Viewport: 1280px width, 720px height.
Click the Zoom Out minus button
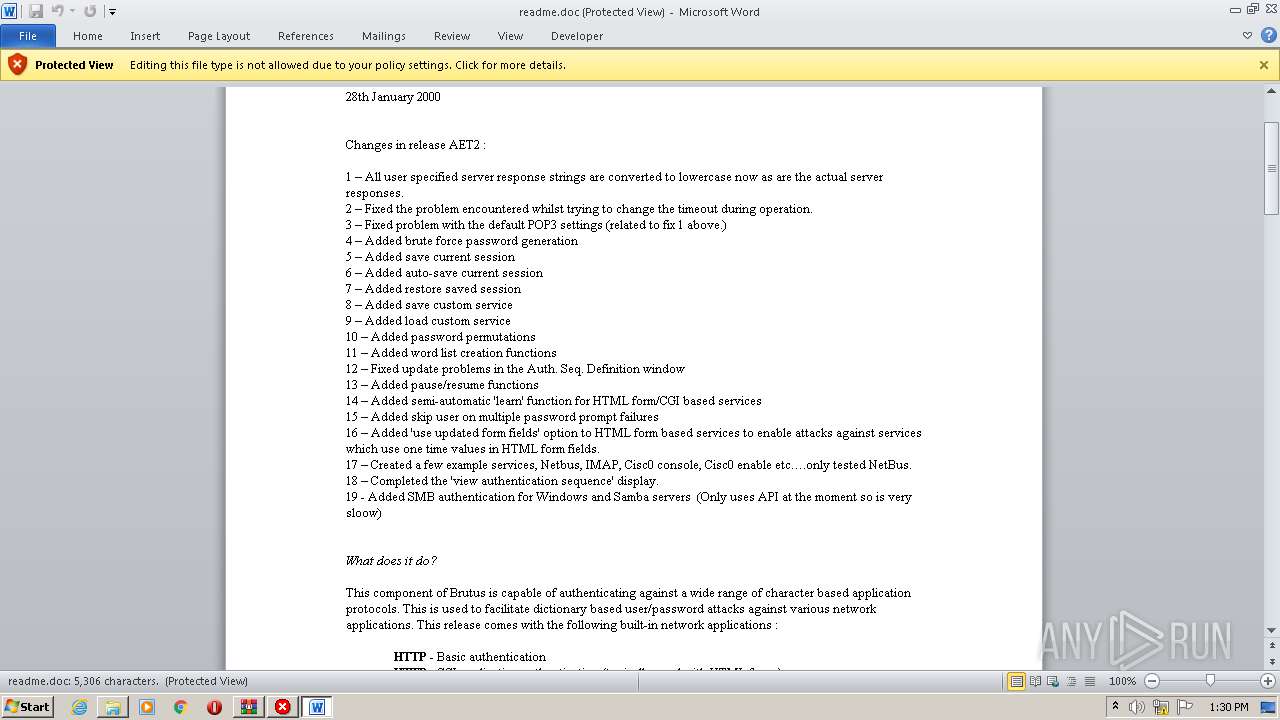(x=1151, y=681)
